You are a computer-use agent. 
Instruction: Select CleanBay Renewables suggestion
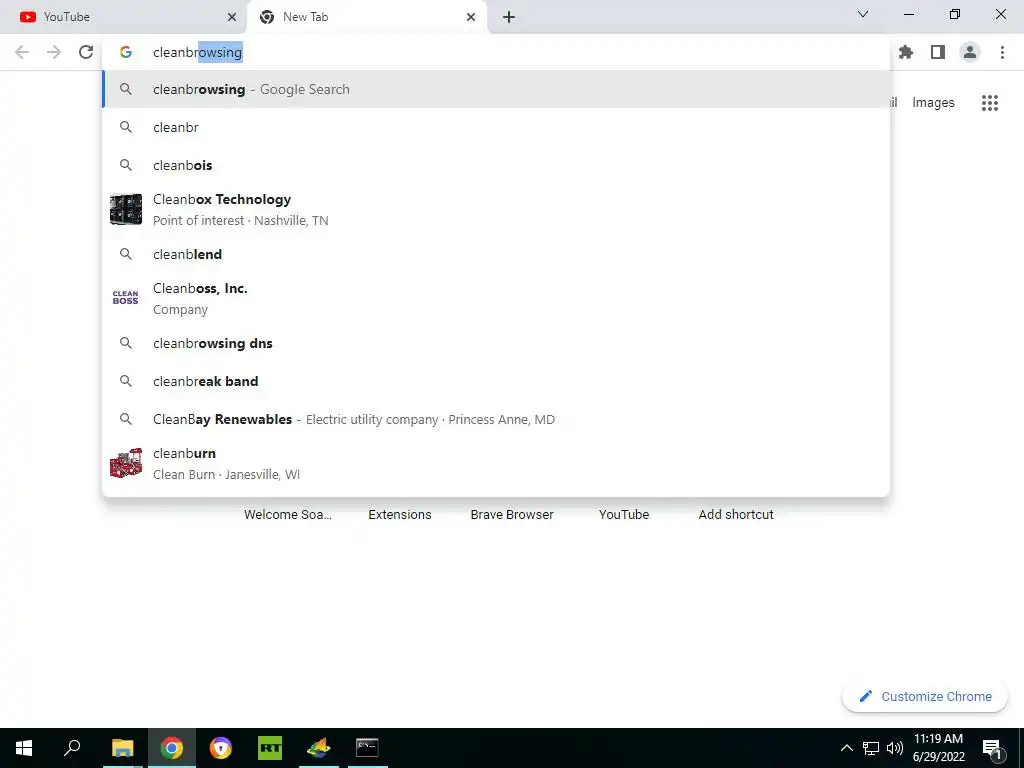(x=496, y=419)
